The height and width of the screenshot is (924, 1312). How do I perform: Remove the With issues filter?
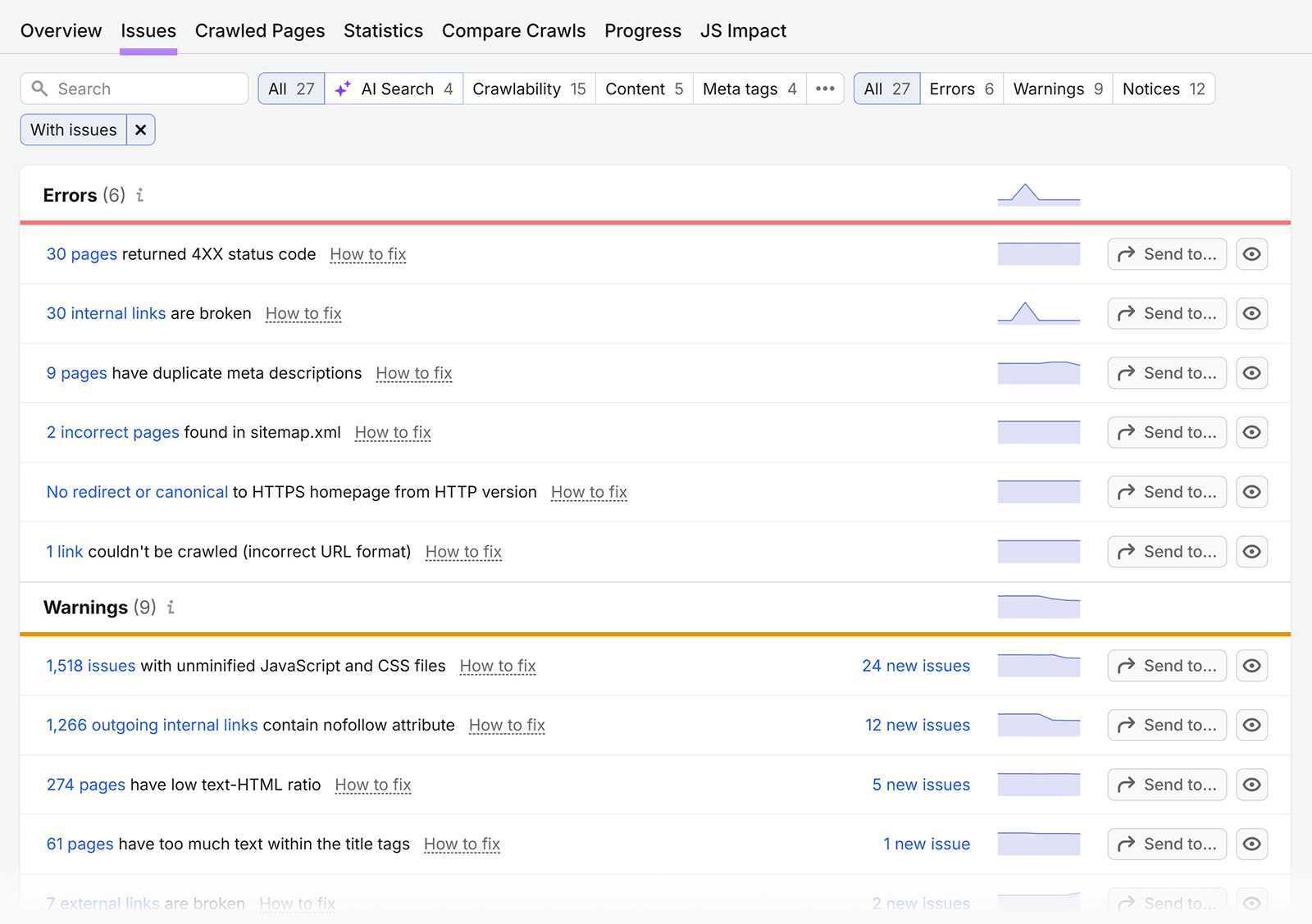(x=141, y=130)
